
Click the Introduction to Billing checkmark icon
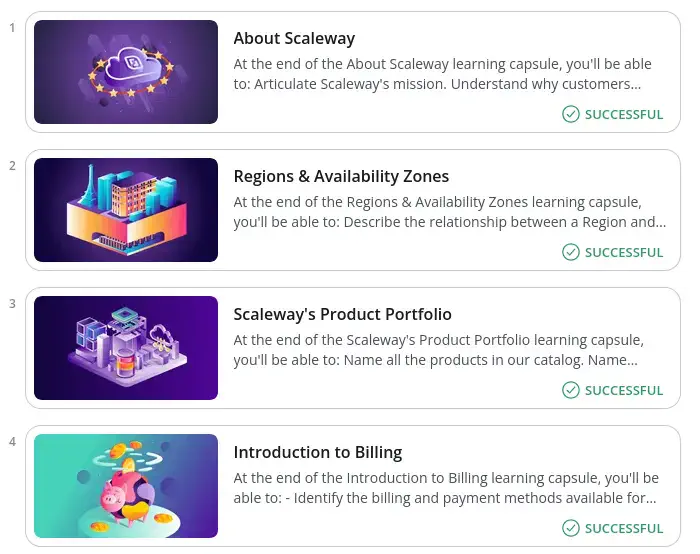tap(571, 528)
